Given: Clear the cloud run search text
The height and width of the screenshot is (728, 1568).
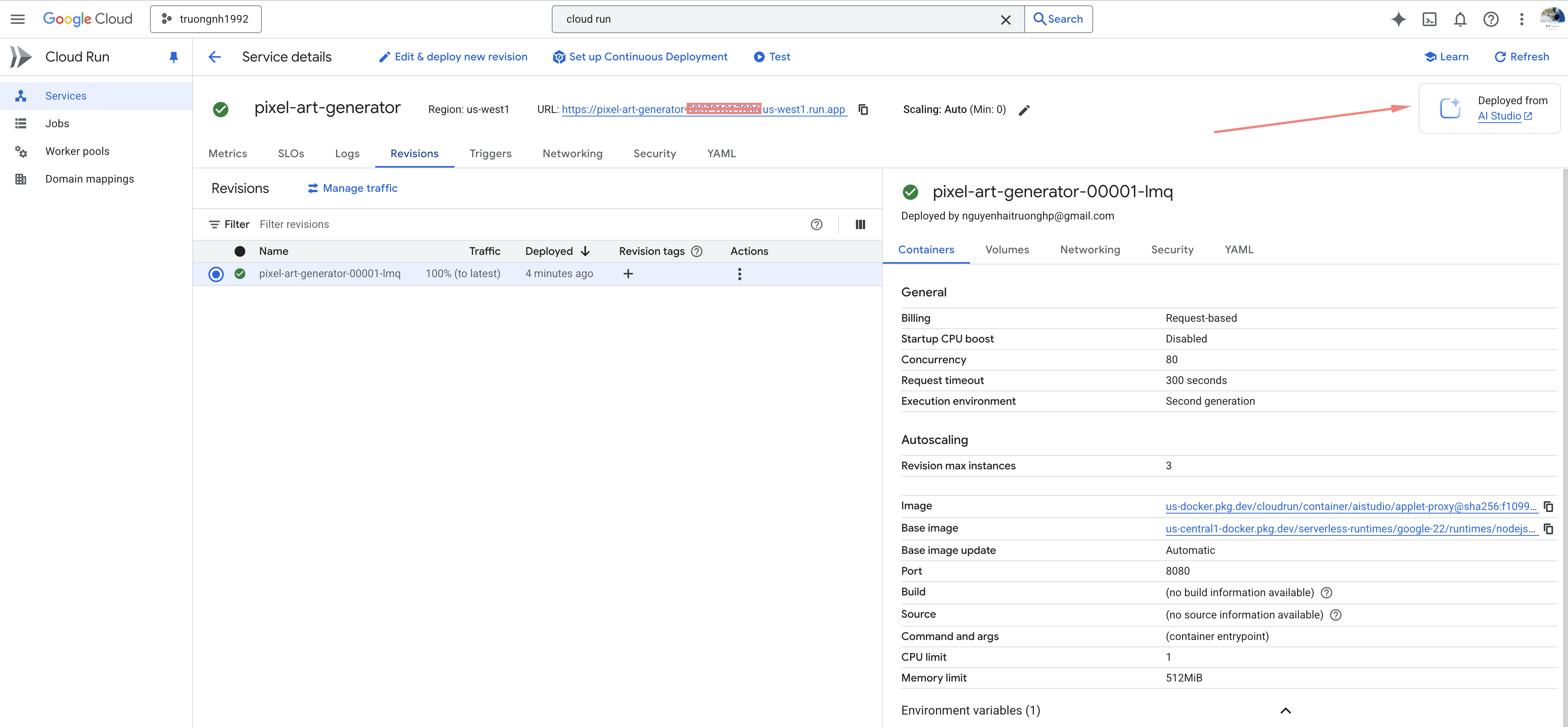Looking at the screenshot, I should (x=1005, y=20).
